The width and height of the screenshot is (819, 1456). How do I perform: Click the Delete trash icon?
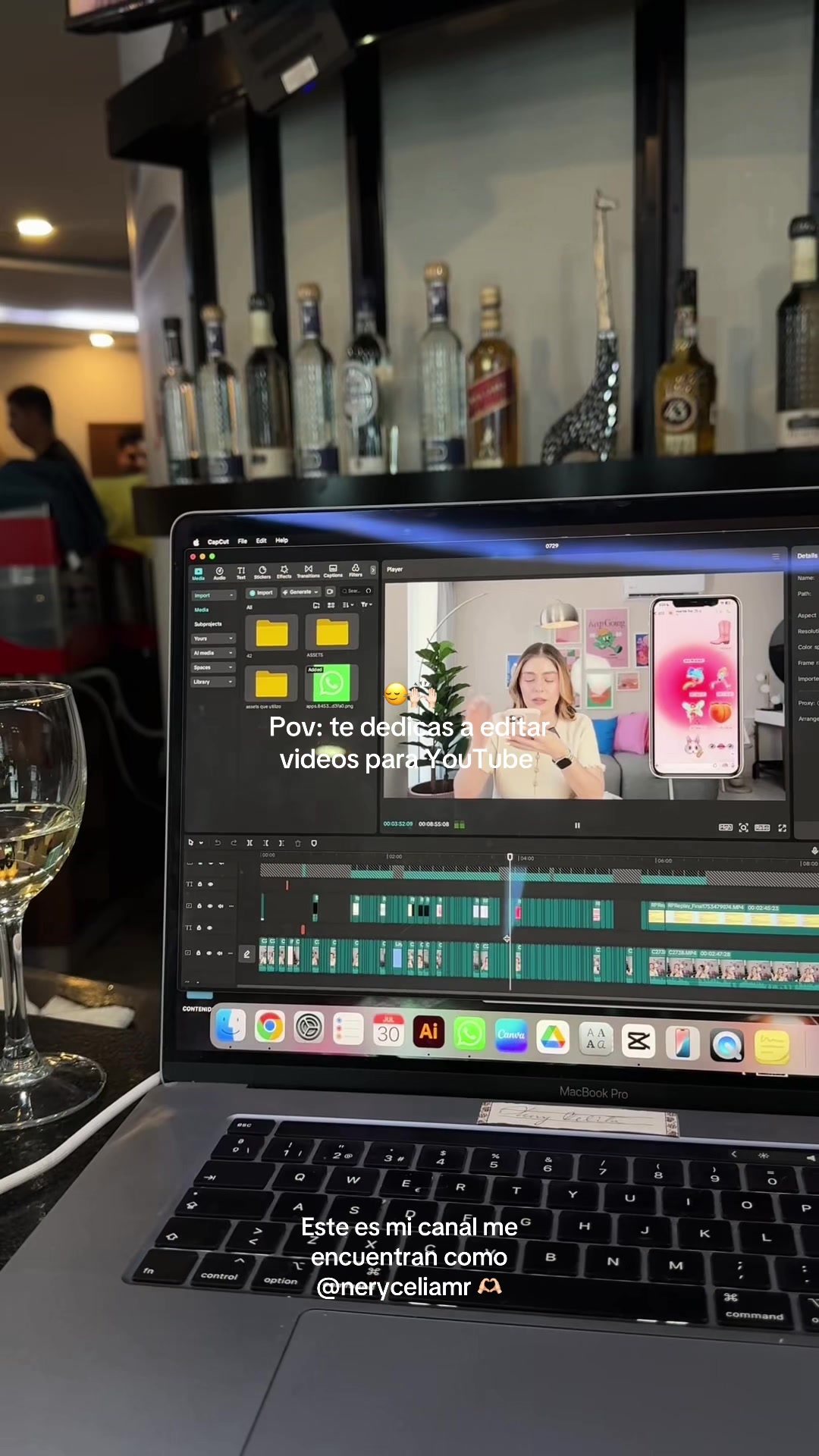point(298,843)
